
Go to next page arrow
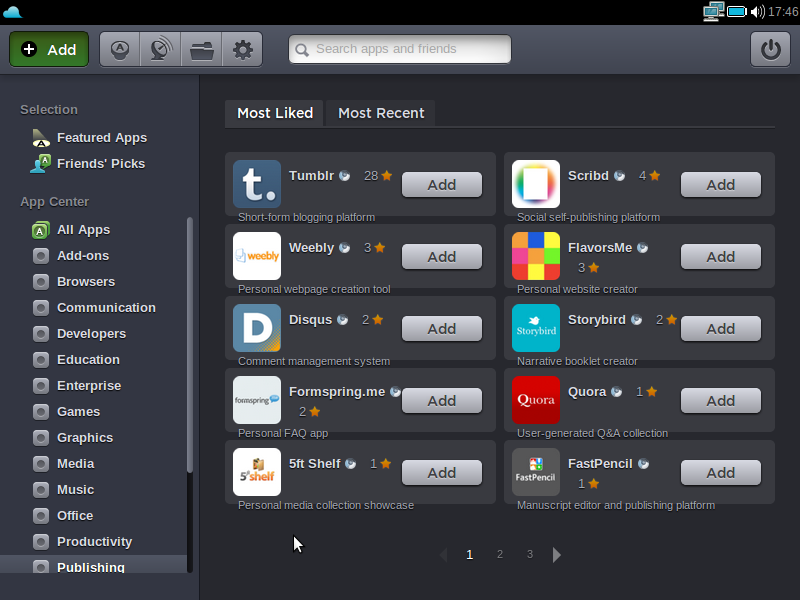557,555
